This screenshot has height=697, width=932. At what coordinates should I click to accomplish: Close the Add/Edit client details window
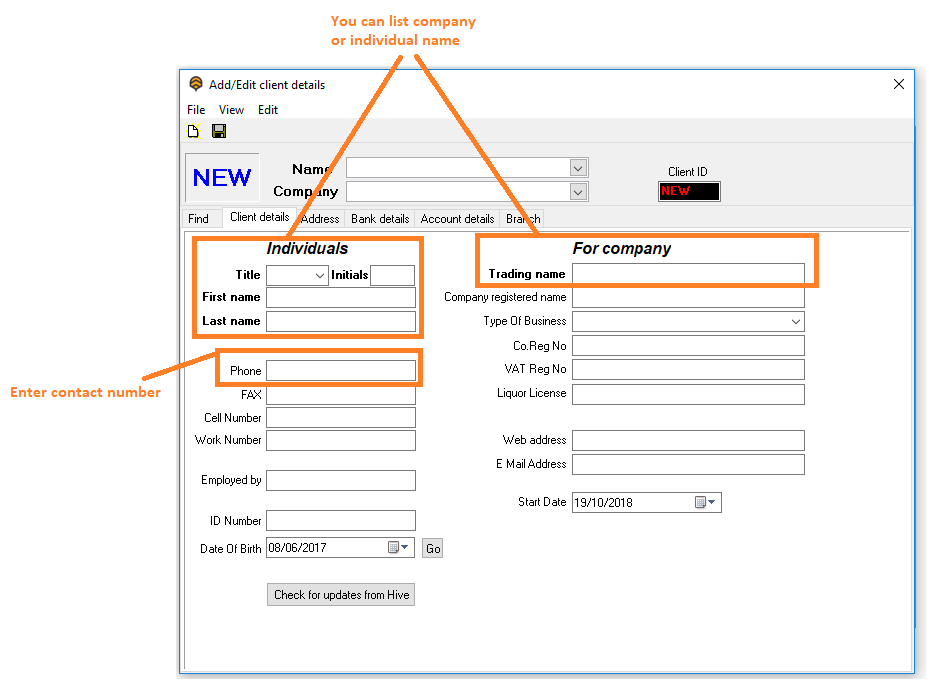pos(898,85)
